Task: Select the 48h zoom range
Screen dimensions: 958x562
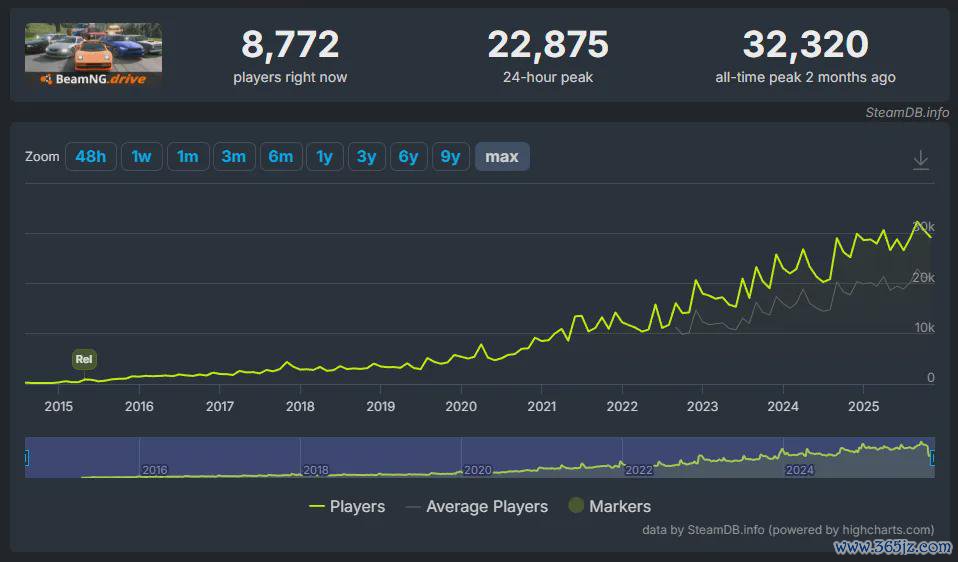Action: [91, 157]
